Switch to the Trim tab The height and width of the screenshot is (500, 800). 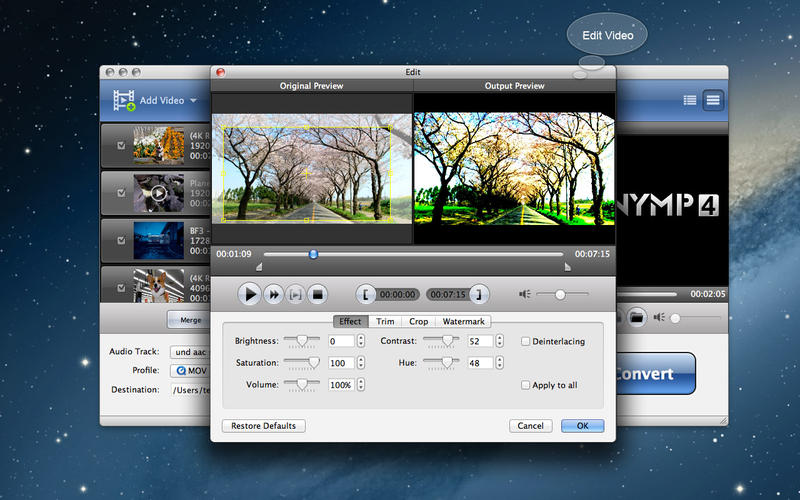[x=385, y=321]
